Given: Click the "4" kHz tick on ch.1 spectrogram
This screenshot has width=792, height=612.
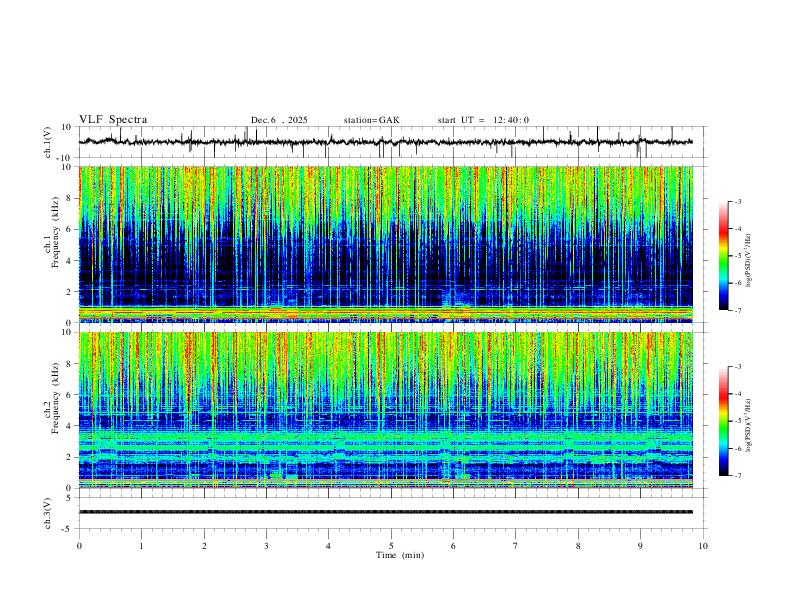Looking at the screenshot, I should pos(69,261).
